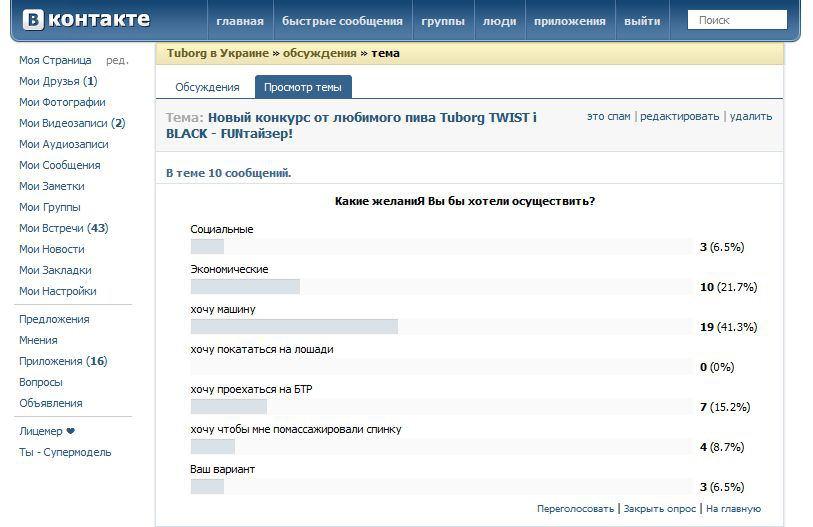This screenshot has height=527, width=813.
Task: Switch to the Обсуждения tab
Action: pyautogui.click(x=207, y=87)
